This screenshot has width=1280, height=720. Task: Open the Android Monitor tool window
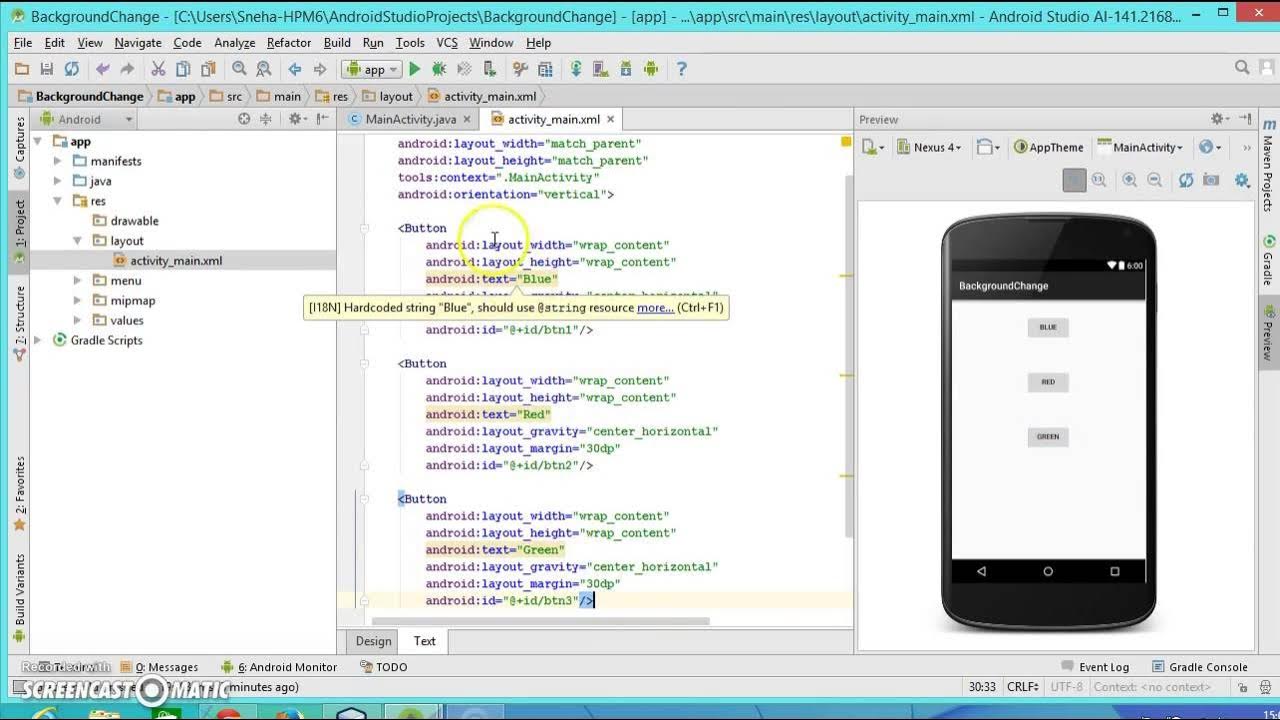(279, 667)
